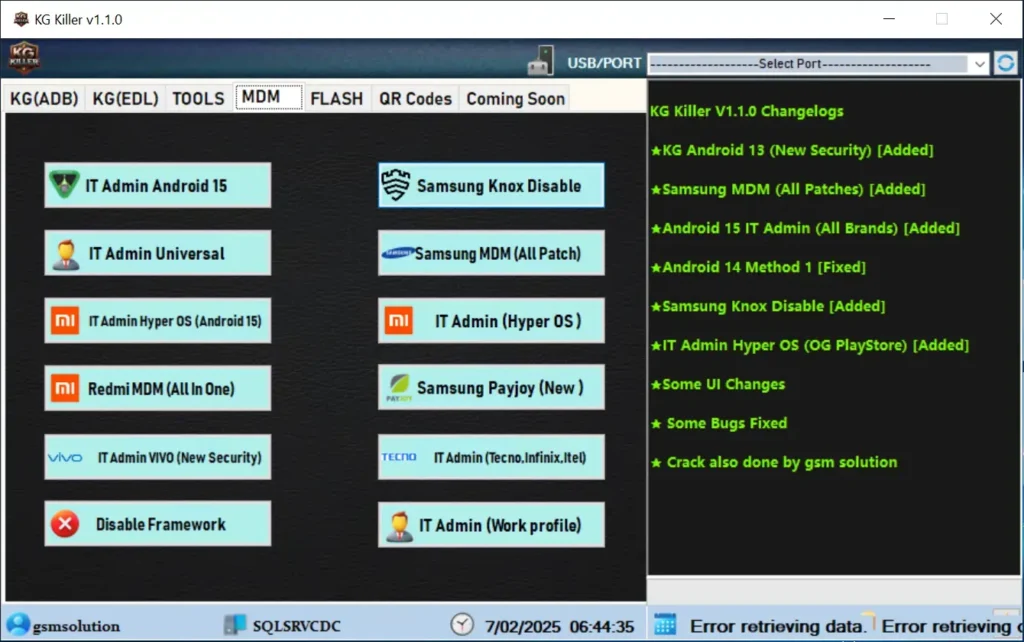Click 'Some Bugs Fixed' changelog line
The width and height of the screenshot is (1024, 642).
pyautogui.click(x=719, y=423)
